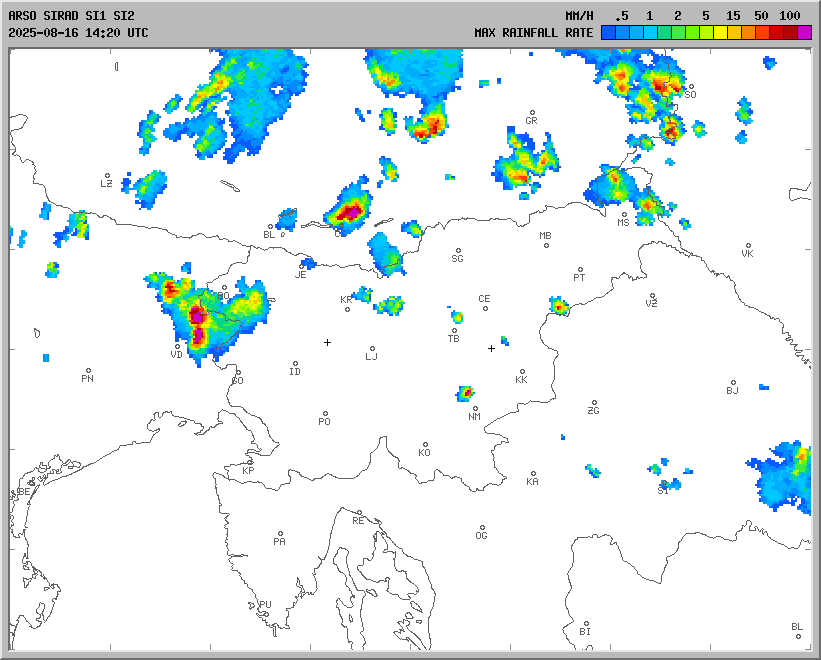Click the ARSO SIRAD SI1 SI2 title

click(x=70, y=16)
